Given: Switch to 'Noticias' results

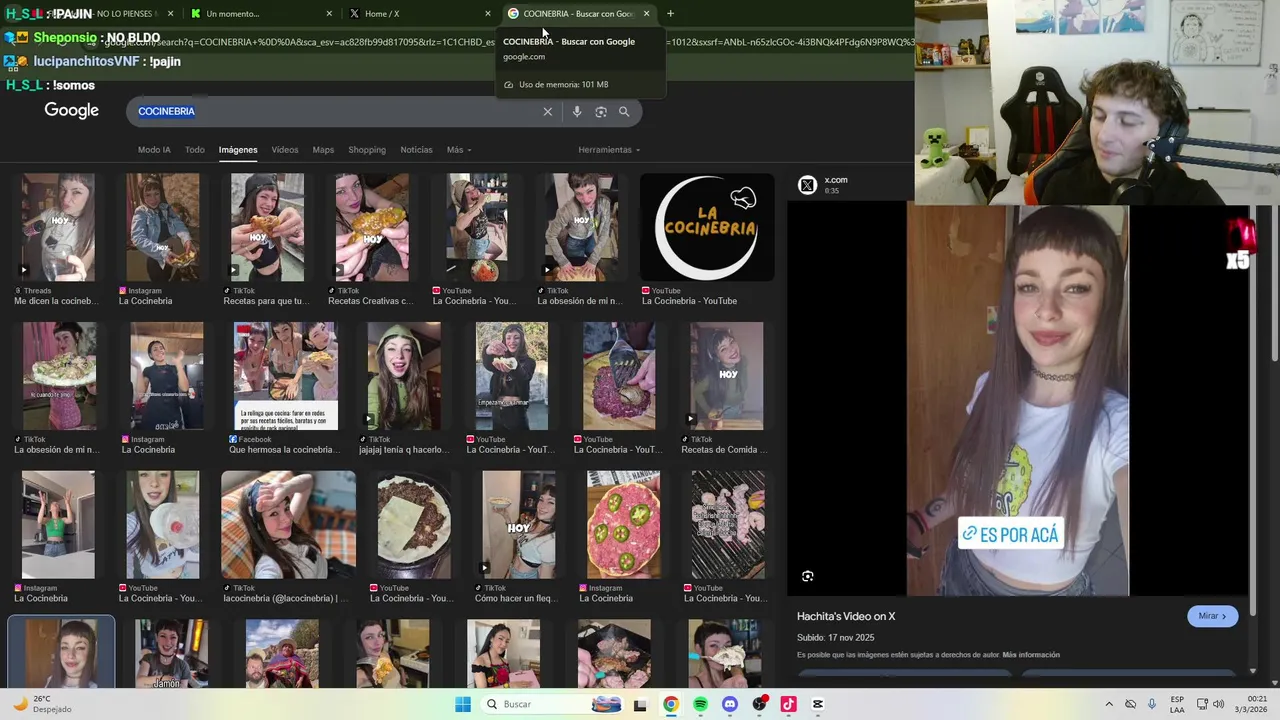Looking at the screenshot, I should [x=416, y=150].
